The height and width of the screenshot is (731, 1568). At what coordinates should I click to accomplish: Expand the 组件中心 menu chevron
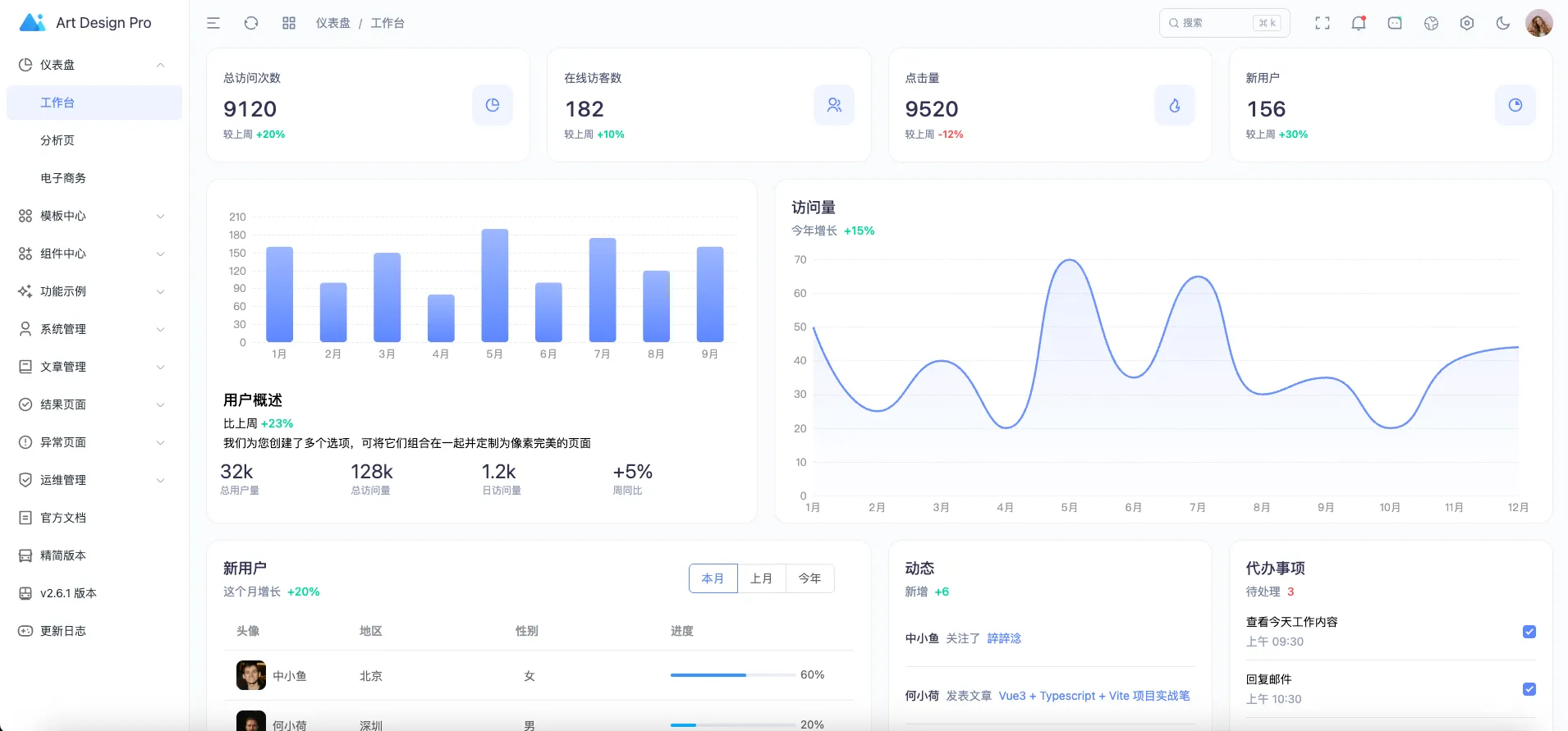161,254
